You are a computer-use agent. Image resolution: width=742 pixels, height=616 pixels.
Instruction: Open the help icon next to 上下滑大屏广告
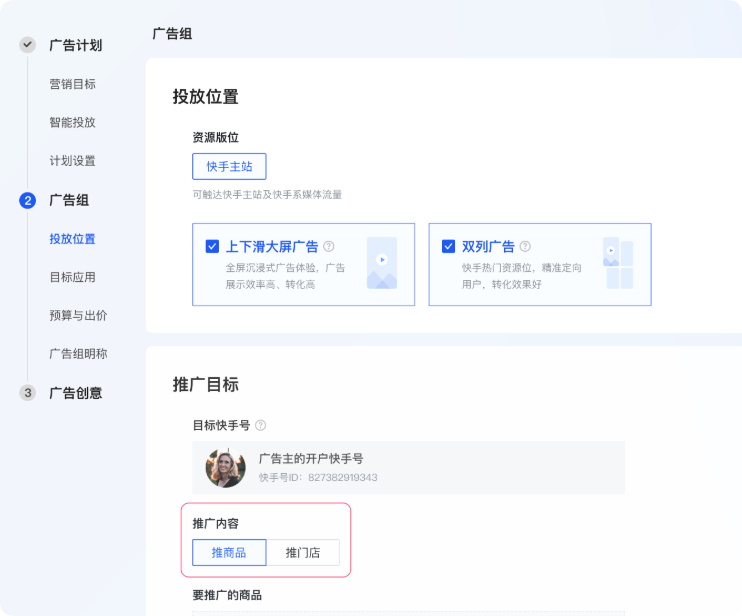pos(328,246)
